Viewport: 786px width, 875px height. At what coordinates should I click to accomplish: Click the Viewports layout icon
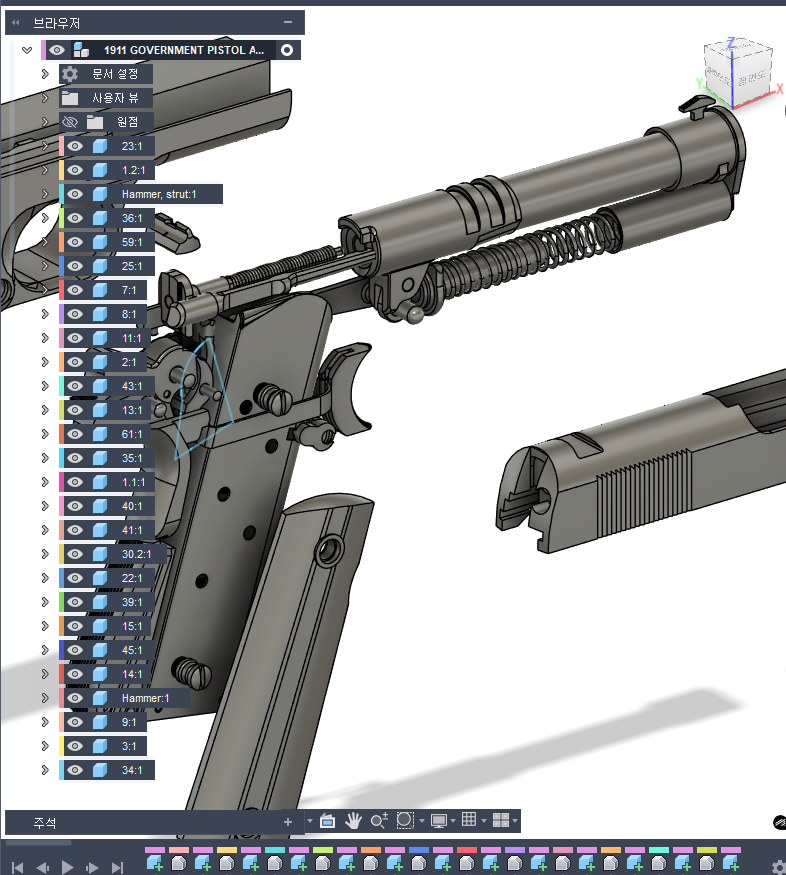501,820
